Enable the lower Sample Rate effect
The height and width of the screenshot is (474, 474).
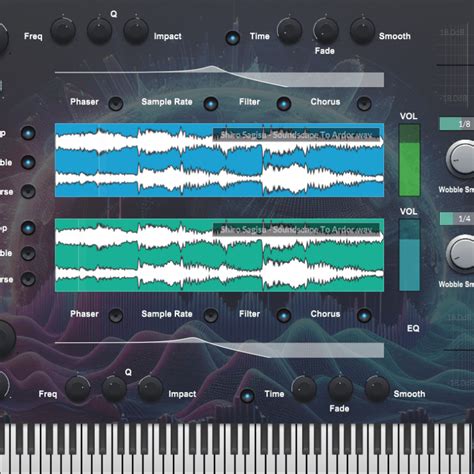pyautogui.click(x=211, y=315)
